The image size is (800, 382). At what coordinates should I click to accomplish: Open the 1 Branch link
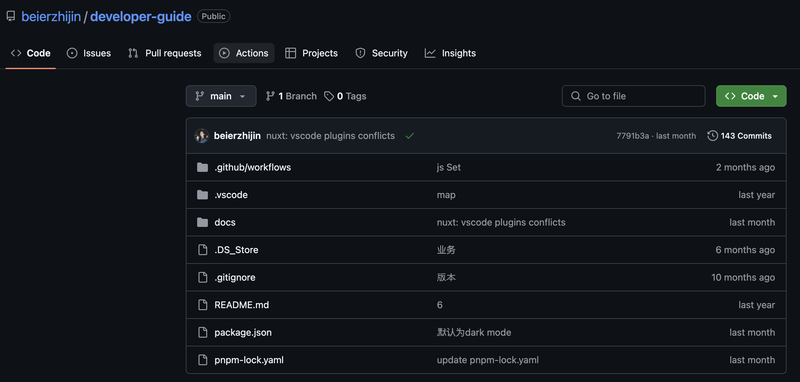coord(291,96)
